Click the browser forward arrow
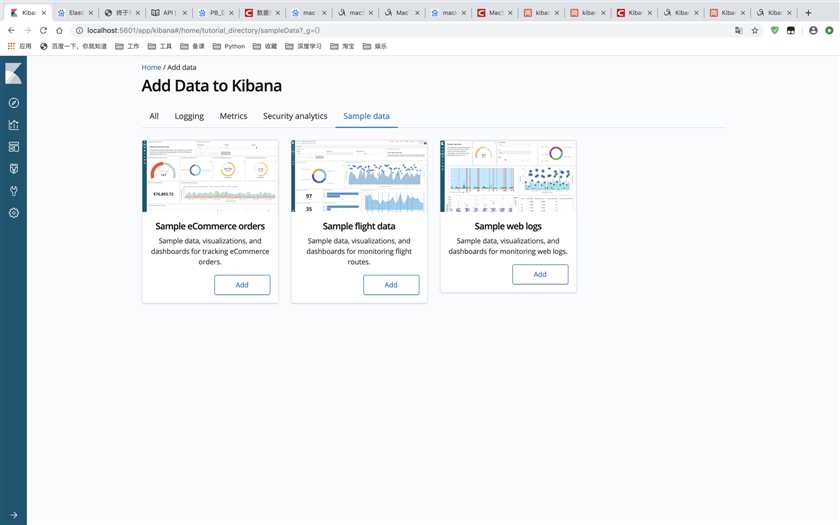 27,31
